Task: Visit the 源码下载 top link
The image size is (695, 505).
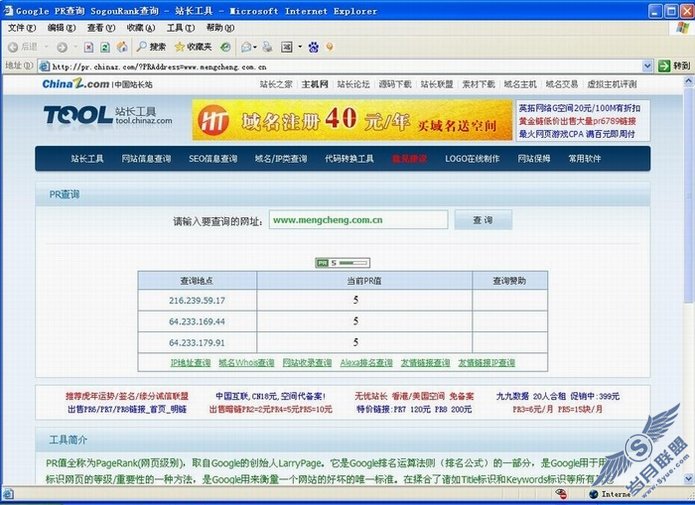Action: pos(395,84)
